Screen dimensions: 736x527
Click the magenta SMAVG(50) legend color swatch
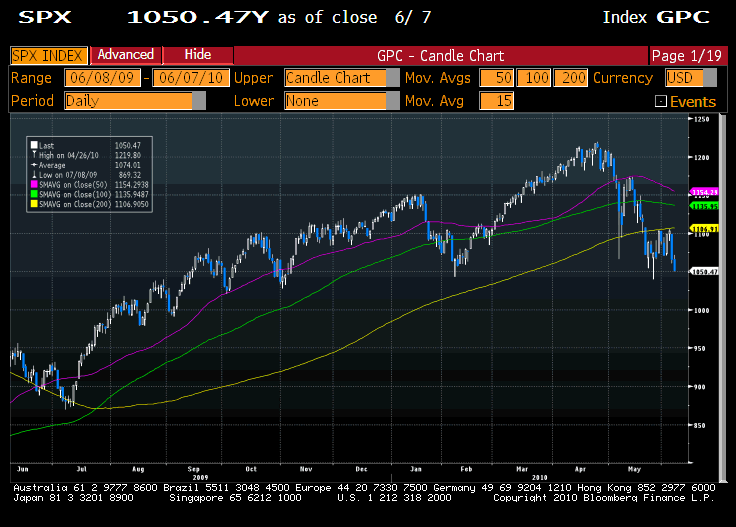pos(34,184)
